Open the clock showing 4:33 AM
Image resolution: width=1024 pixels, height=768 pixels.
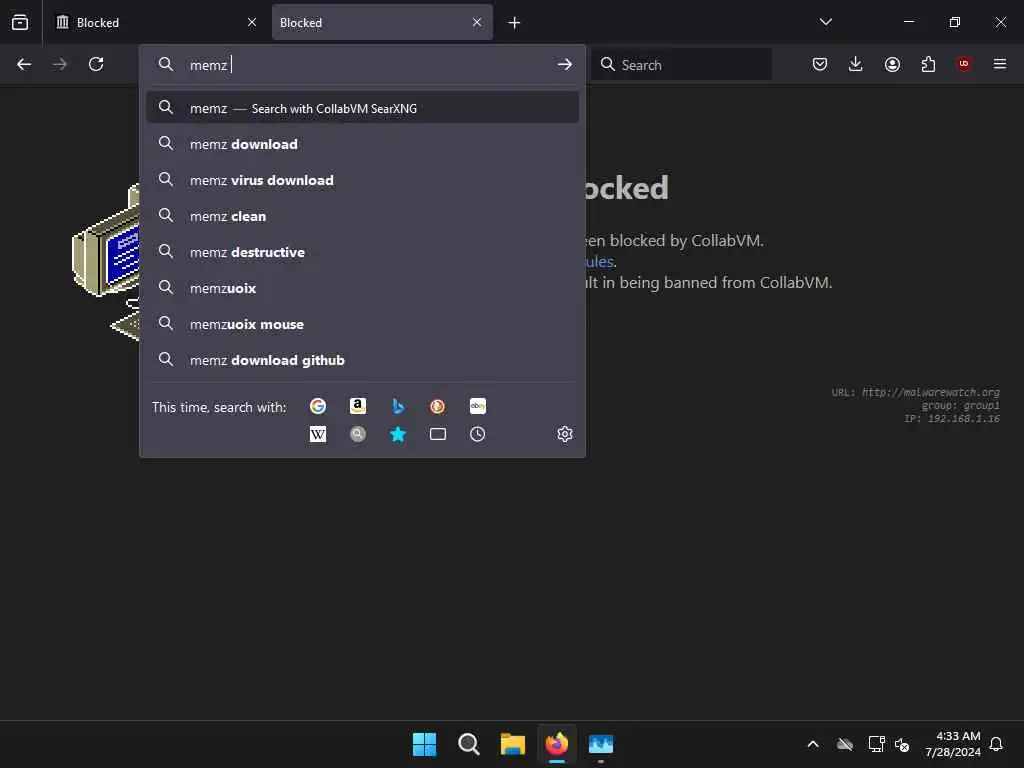coord(953,744)
